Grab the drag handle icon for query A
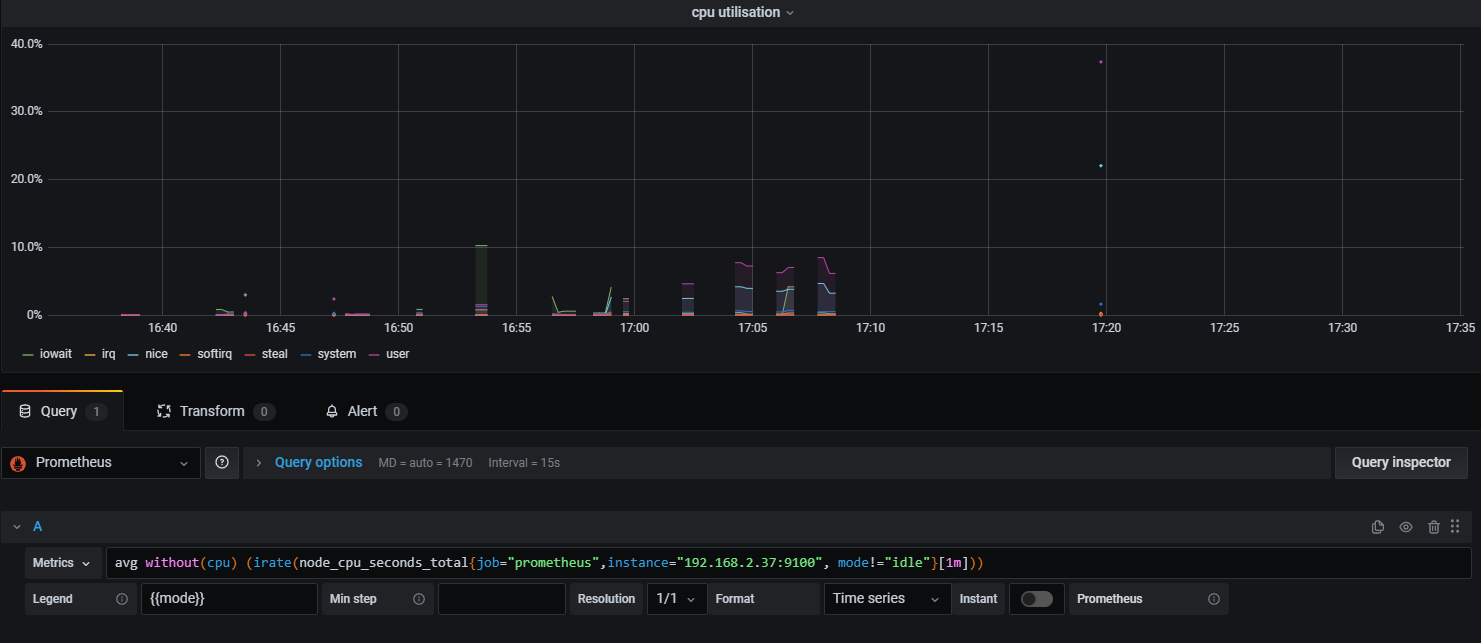The height and width of the screenshot is (643, 1481). pos(1455,526)
